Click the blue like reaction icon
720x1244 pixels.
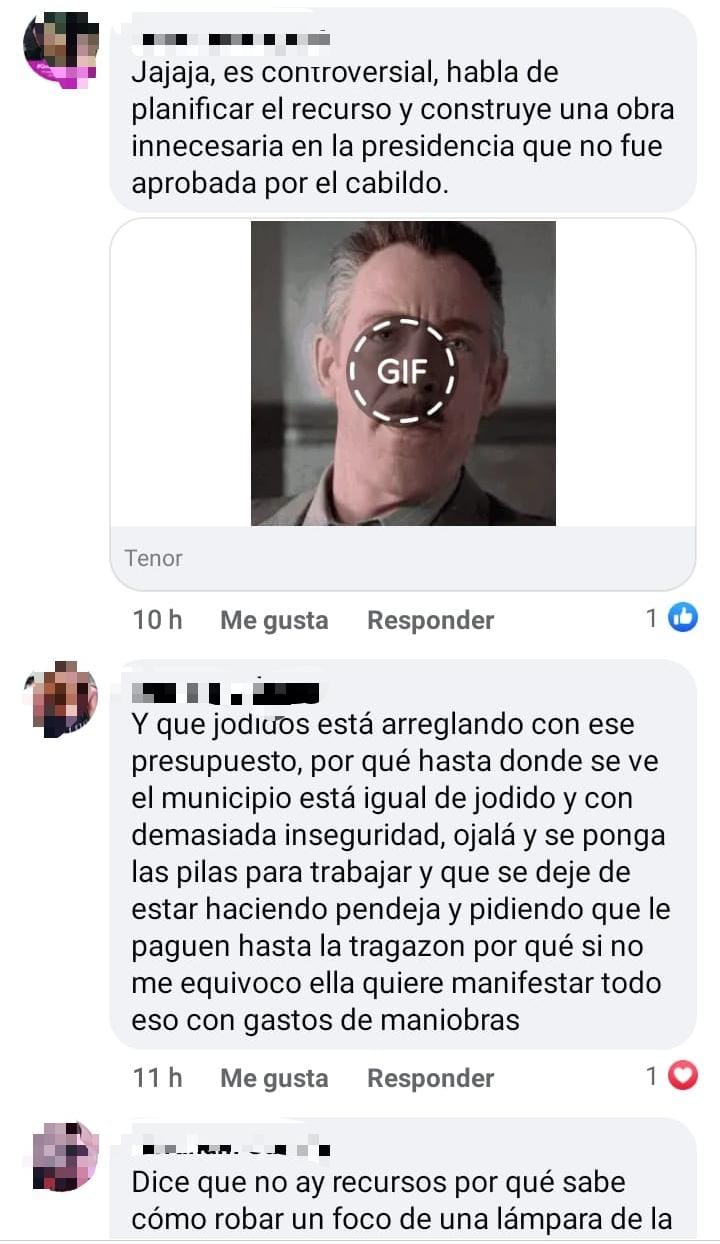(x=682, y=619)
